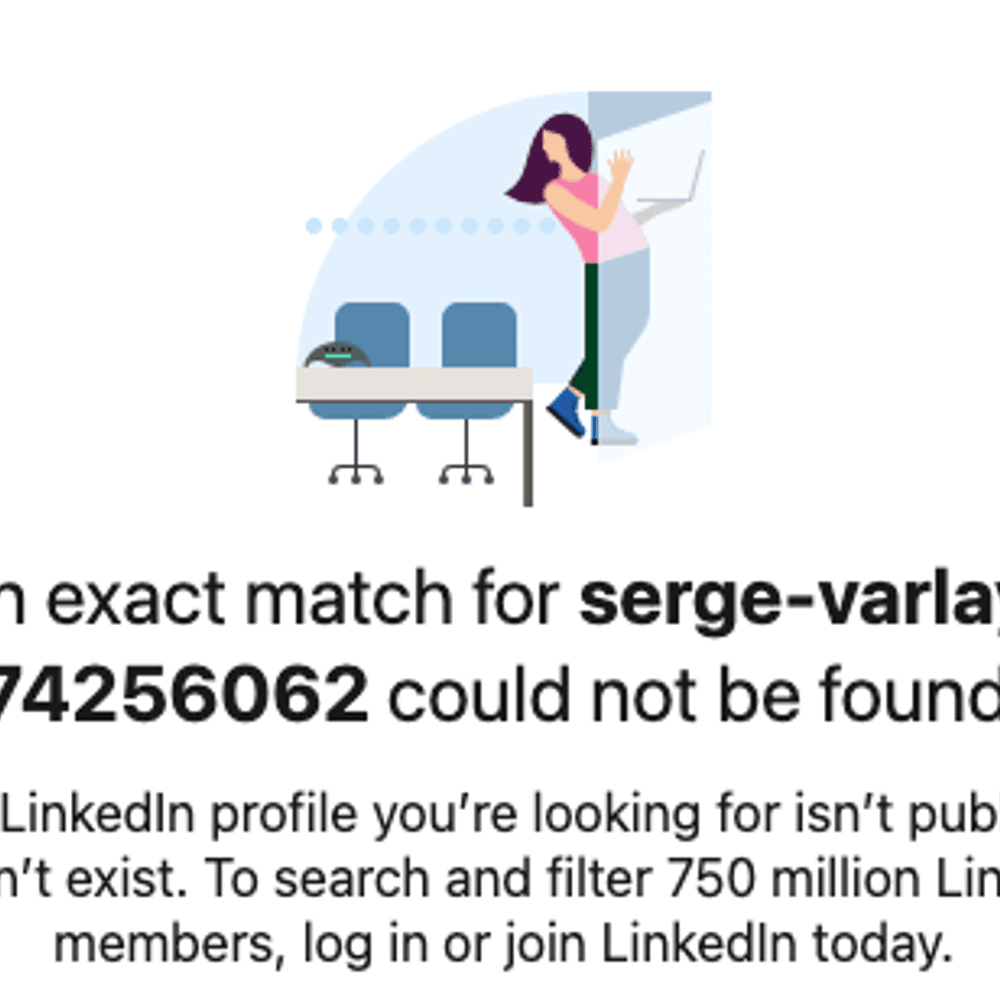The height and width of the screenshot is (1000, 1000).
Task: Click the row of light blue dots
Action: coord(430,226)
